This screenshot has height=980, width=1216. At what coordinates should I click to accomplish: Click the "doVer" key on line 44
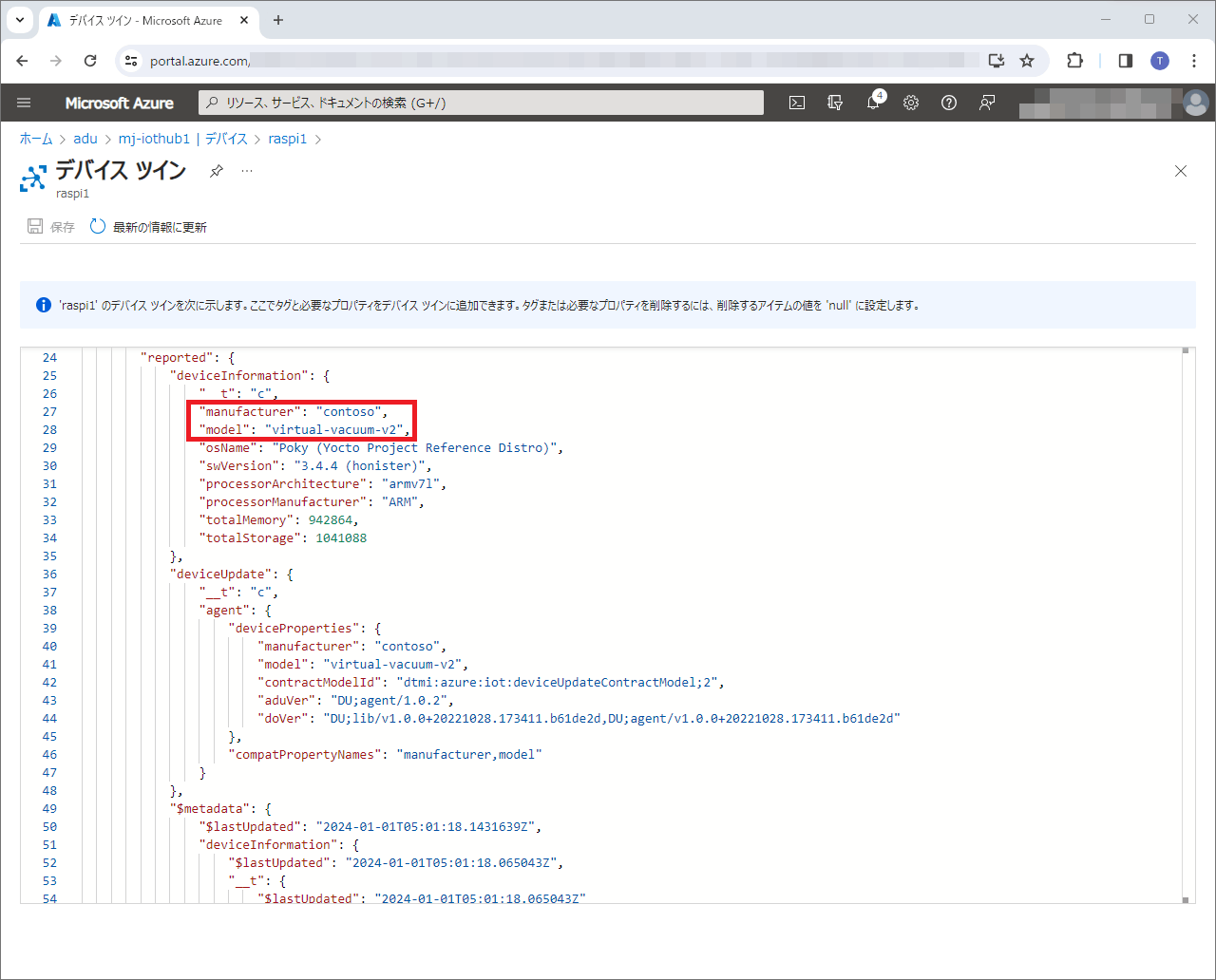[x=283, y=719]
